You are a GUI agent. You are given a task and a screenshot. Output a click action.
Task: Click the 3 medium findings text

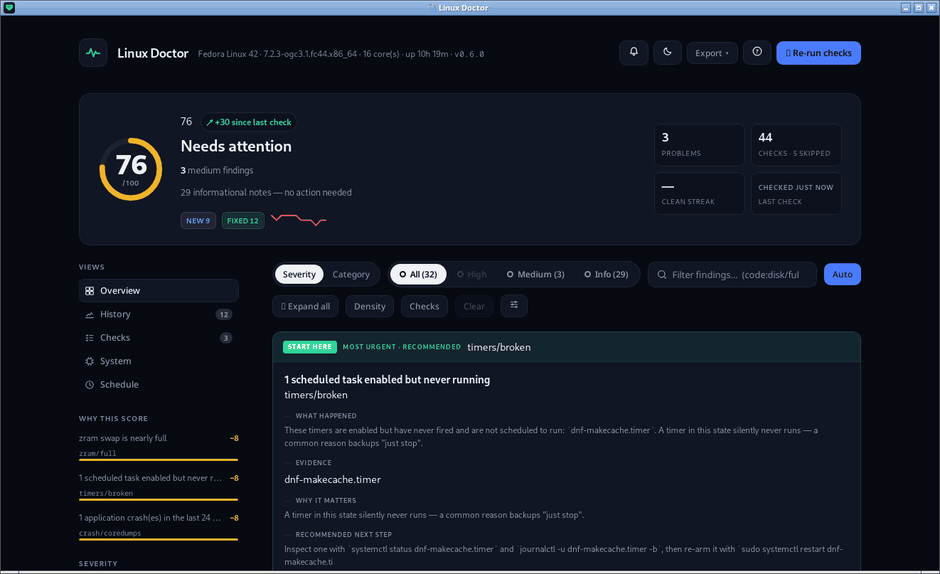[x=217, y=170]
